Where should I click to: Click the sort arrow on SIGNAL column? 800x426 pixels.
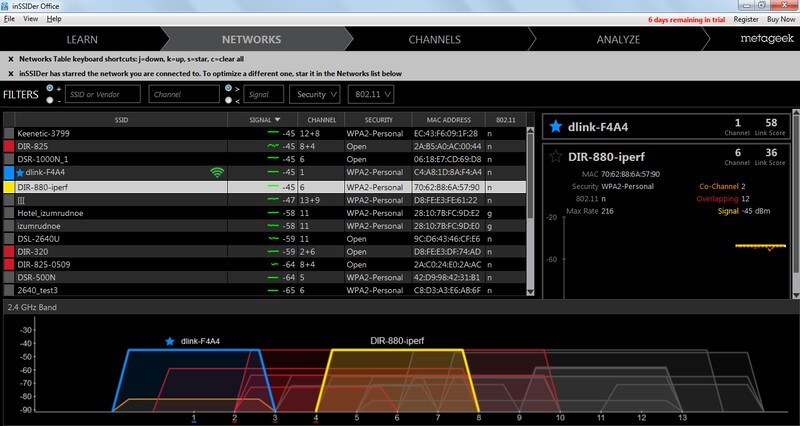point(278,120)
